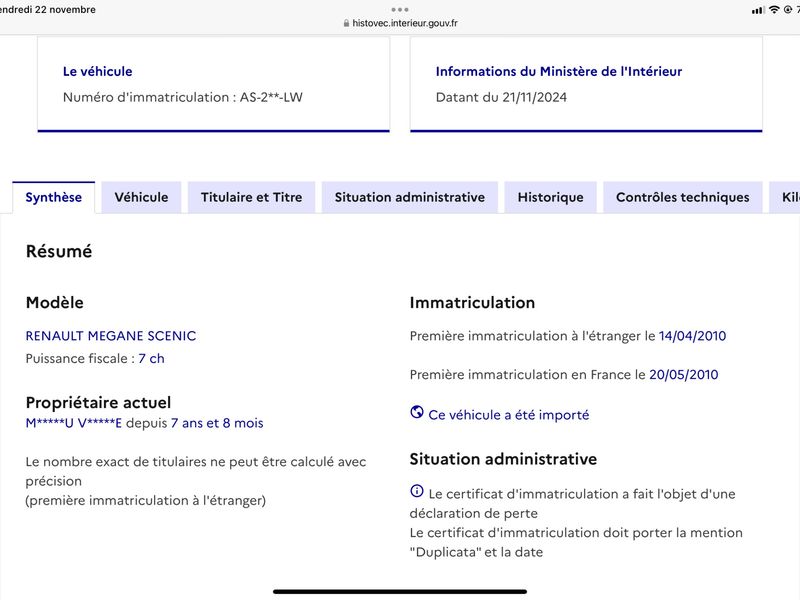The width and height of the screenshot is (800, 600).
Task: Select the date 14/04/2010
Action: 692,336
